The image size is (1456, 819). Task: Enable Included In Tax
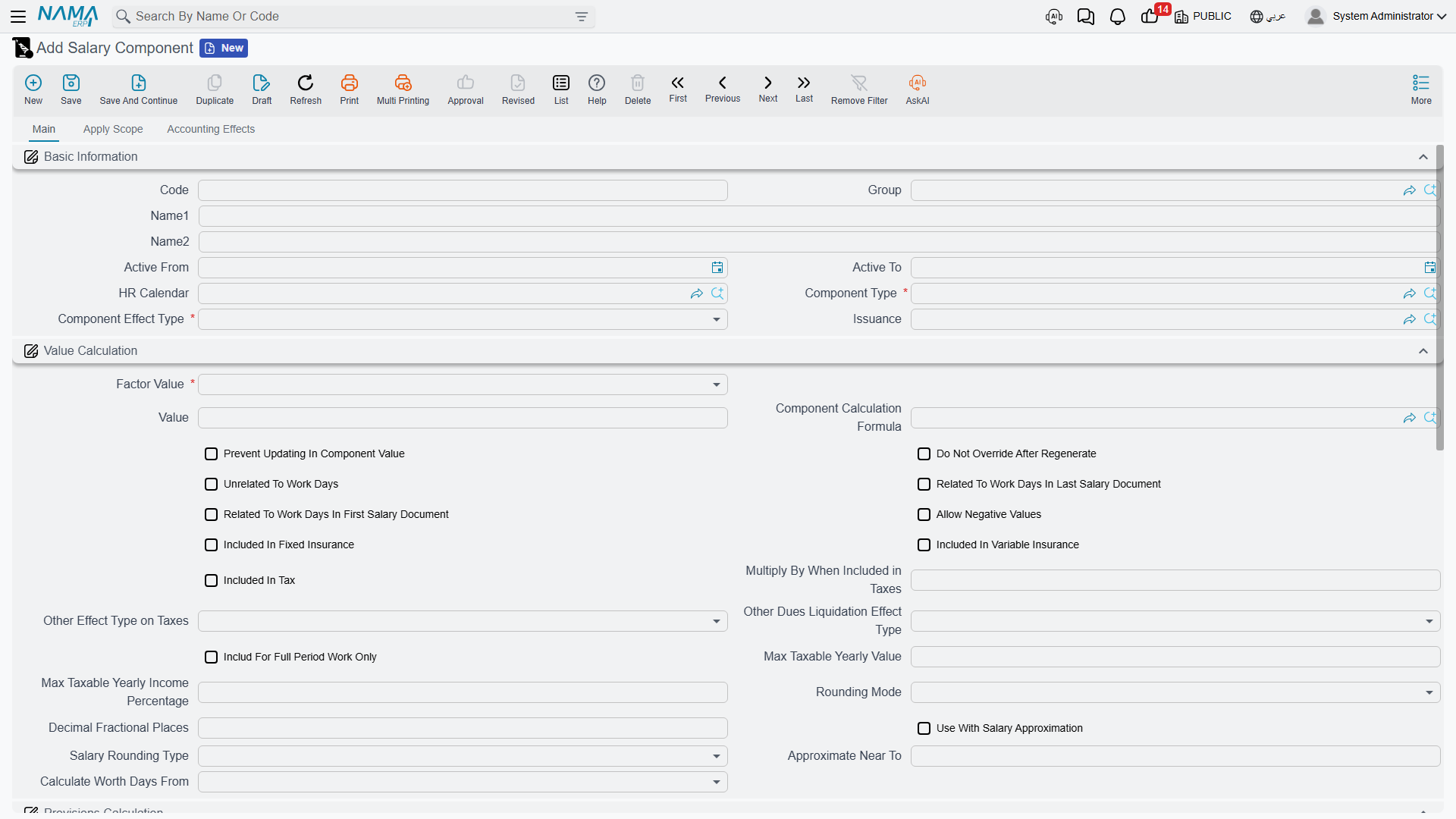click(212, 581)
